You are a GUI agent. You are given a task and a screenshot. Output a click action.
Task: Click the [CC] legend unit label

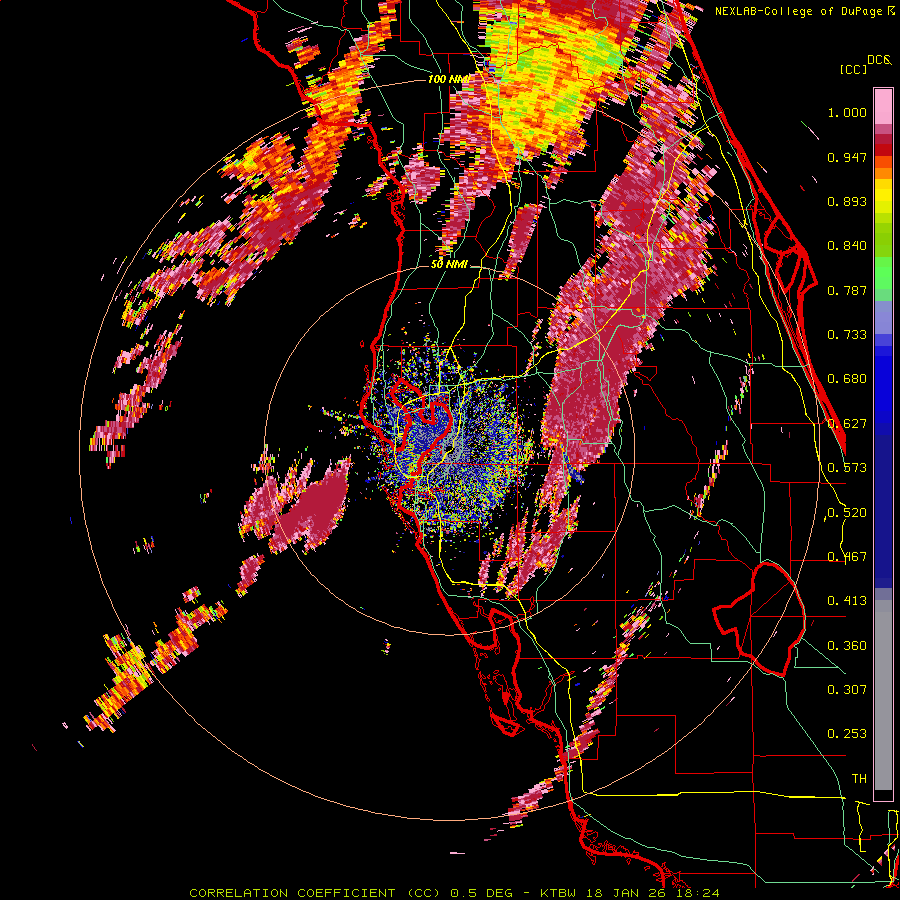[x=854, y=69]
